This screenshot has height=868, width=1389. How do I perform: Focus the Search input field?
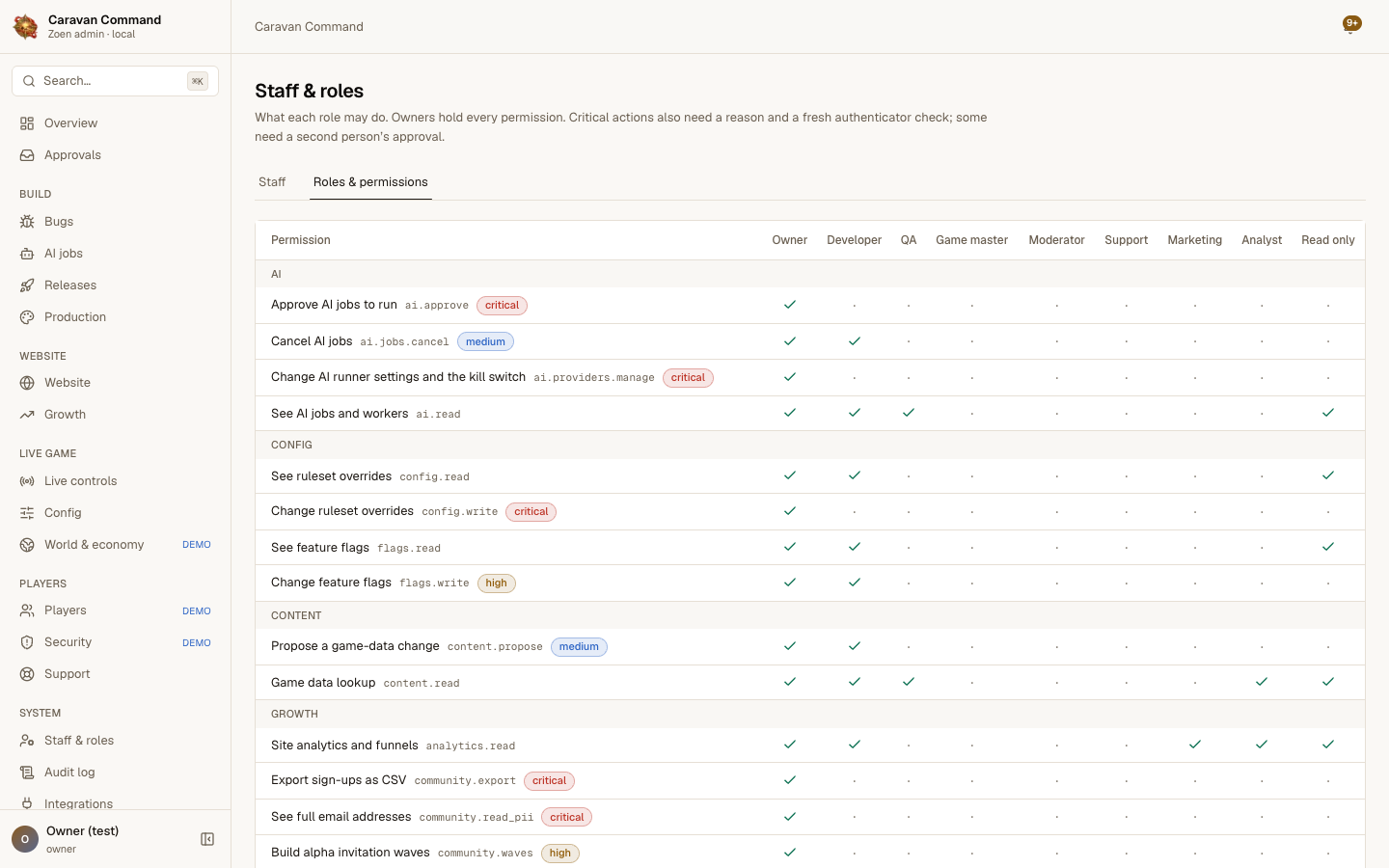[x=116, y=81]
